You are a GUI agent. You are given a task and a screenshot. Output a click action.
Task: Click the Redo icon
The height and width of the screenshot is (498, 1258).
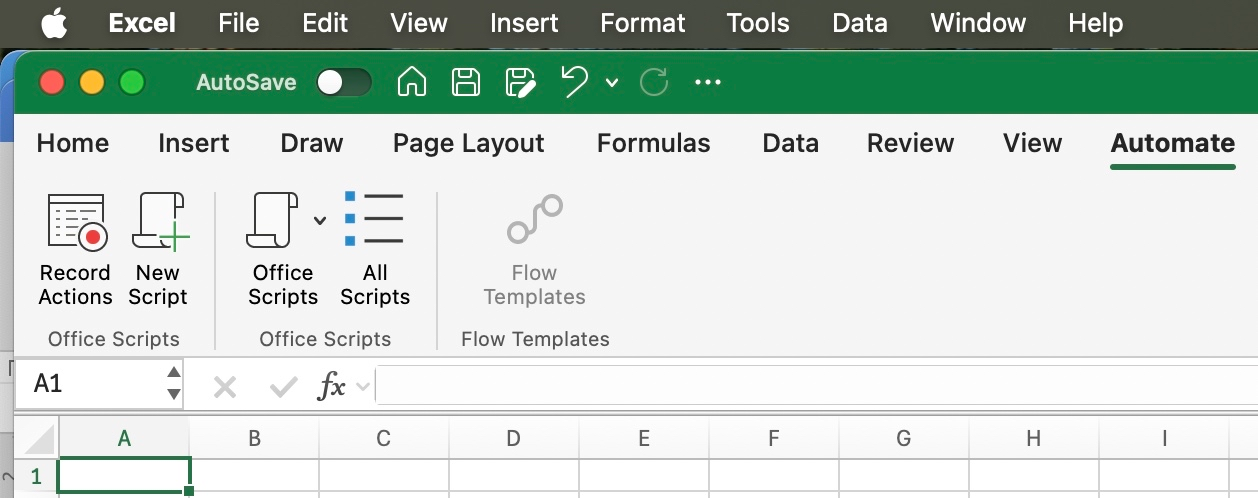coord(654,82)
